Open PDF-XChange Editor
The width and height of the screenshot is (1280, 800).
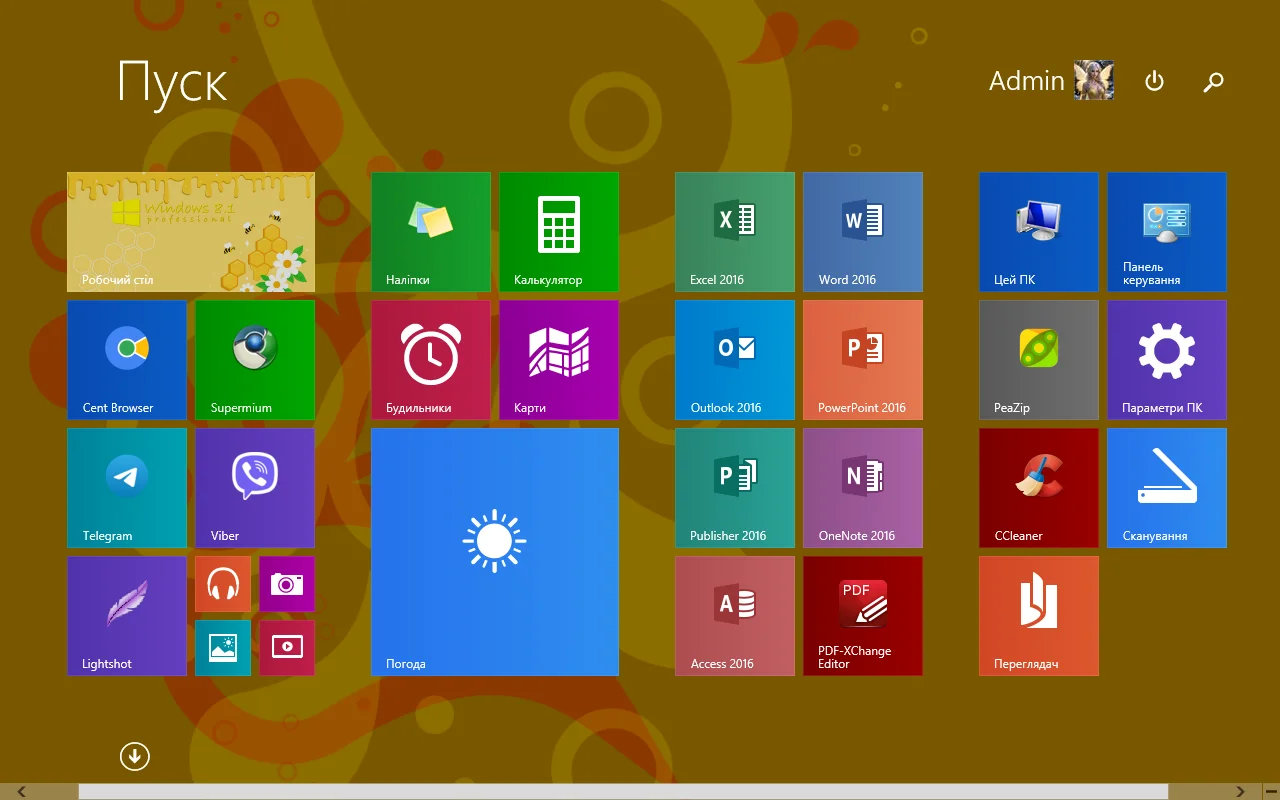[863, 616]
